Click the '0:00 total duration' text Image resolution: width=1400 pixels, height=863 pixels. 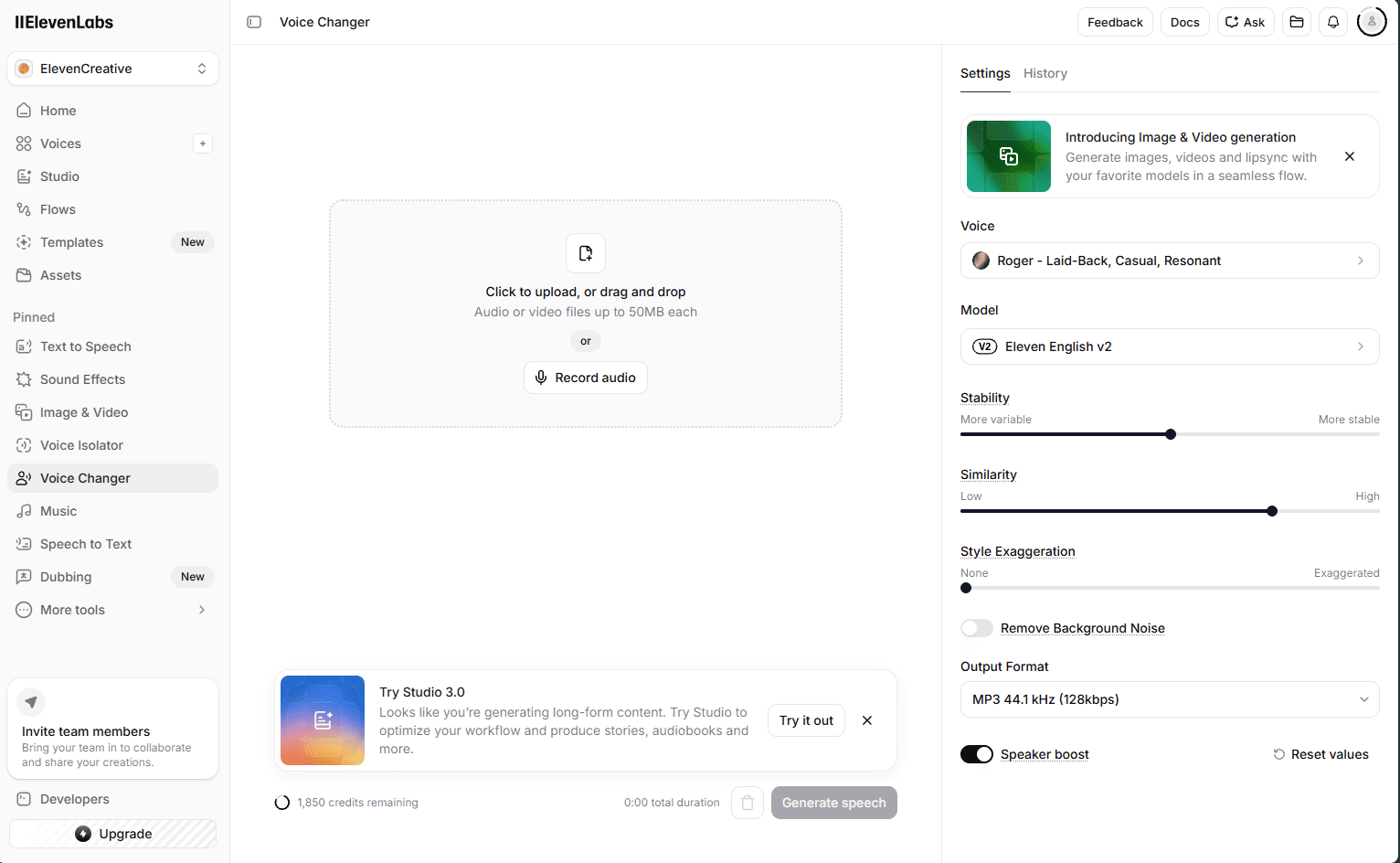(672, 803)
